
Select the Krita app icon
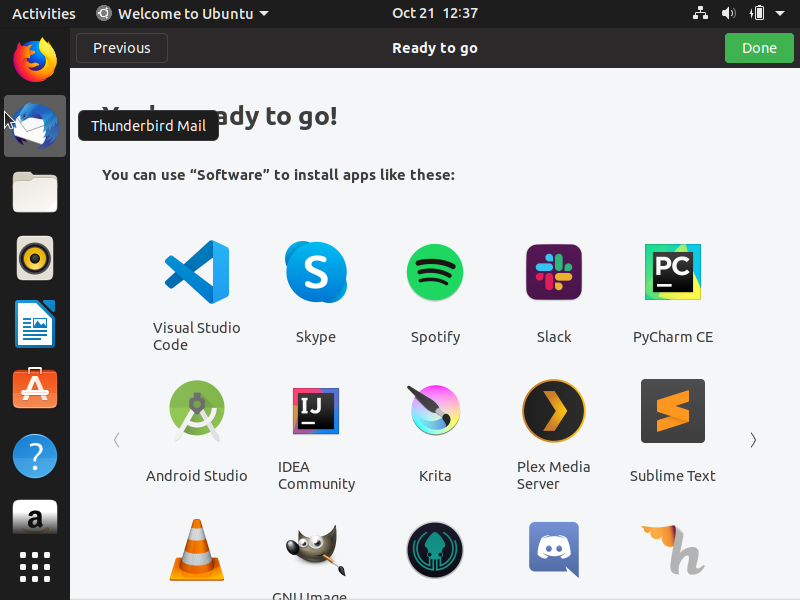click(x=435, y=410)
